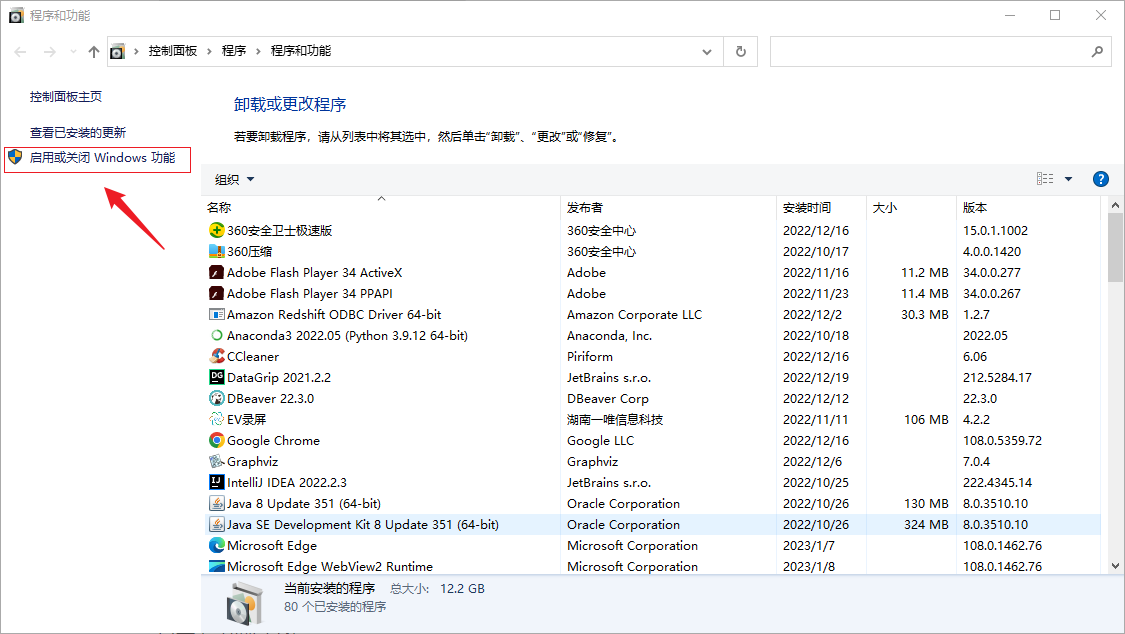Click the 360安全卫士极速版 program icon
The height and width of the screenshot is (634, 1125).
coord(216,230)
